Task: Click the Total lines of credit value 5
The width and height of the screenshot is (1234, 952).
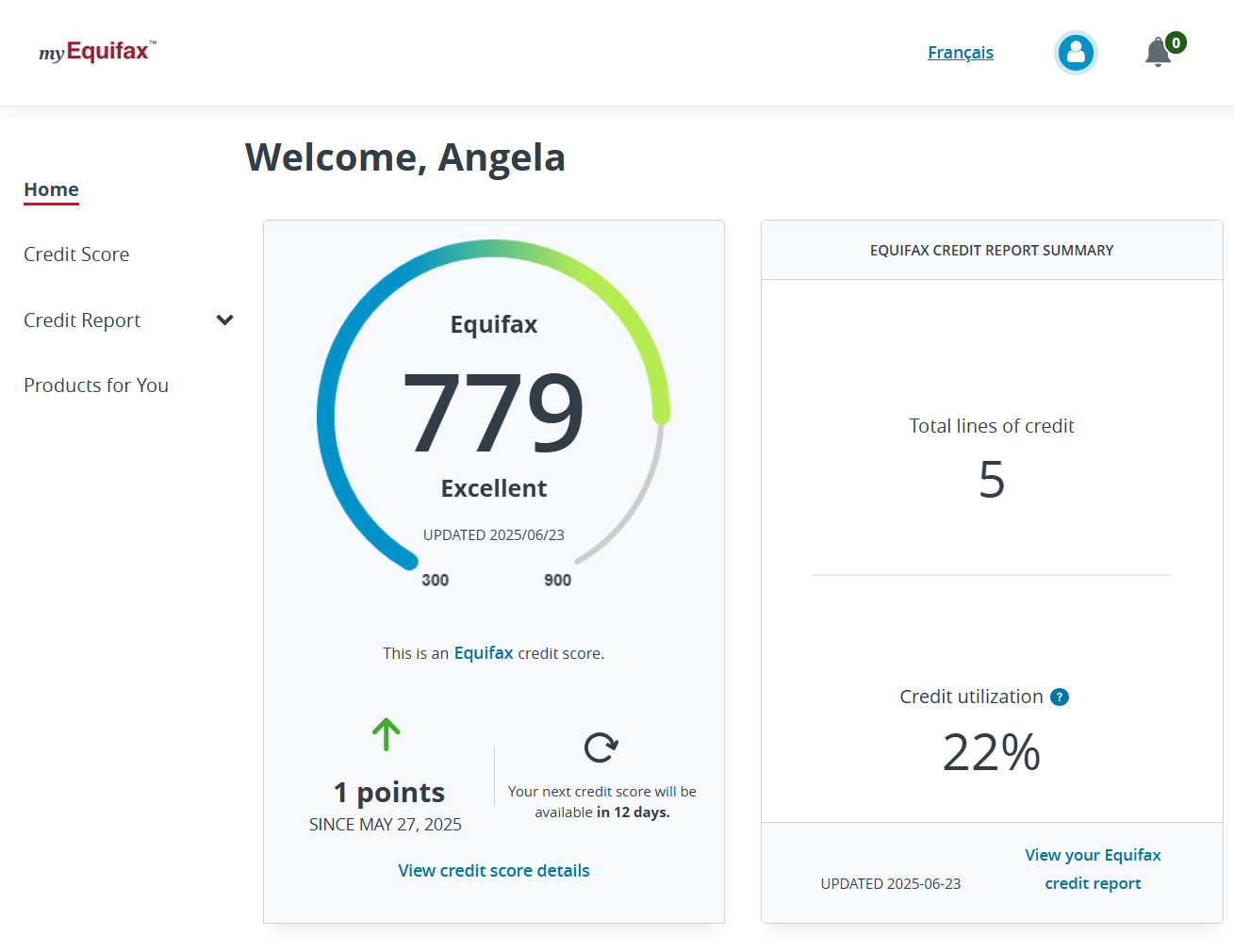Action: 991,480
